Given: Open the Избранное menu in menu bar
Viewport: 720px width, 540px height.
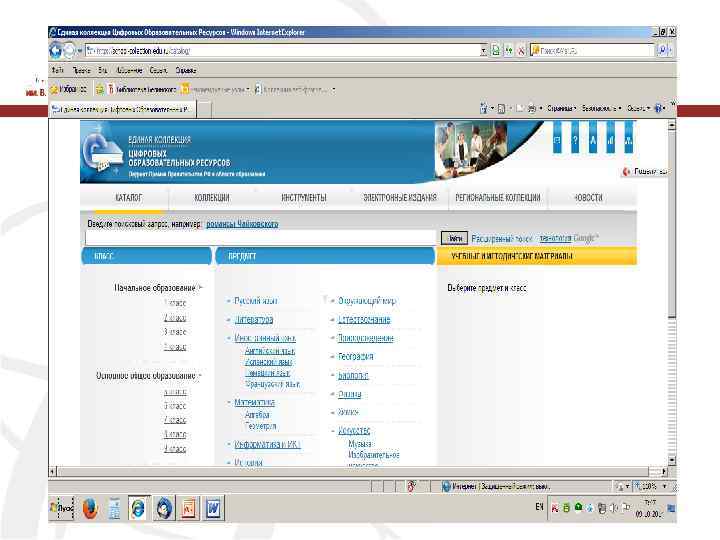Looking at the screenshot, I should click(x=129, y=70).
